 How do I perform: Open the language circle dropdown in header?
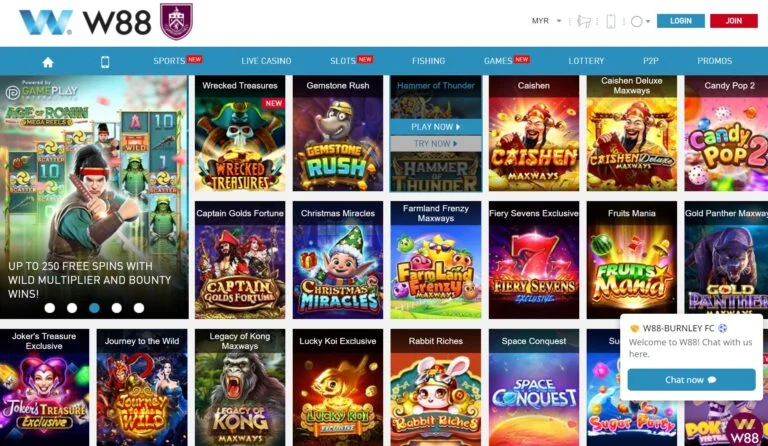(640, 21)
